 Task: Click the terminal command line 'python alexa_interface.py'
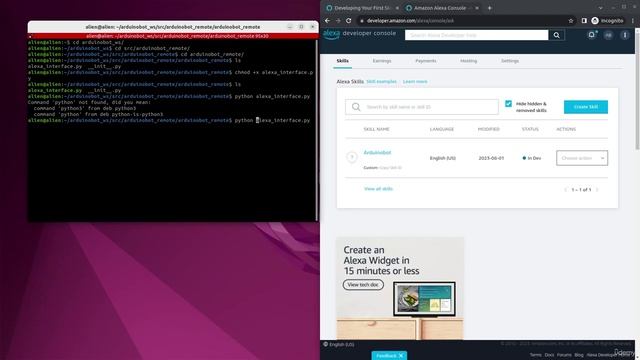pyautogui.click(x=272, y=120)
